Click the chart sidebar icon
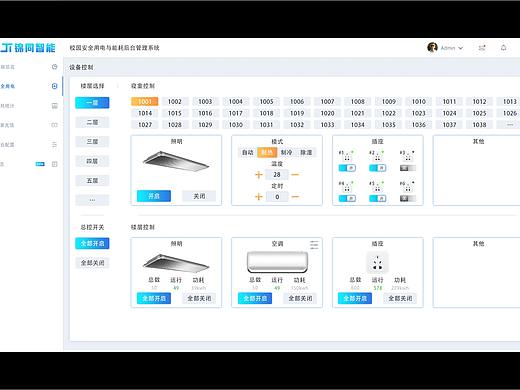520x390 pixels. point(54,106)
